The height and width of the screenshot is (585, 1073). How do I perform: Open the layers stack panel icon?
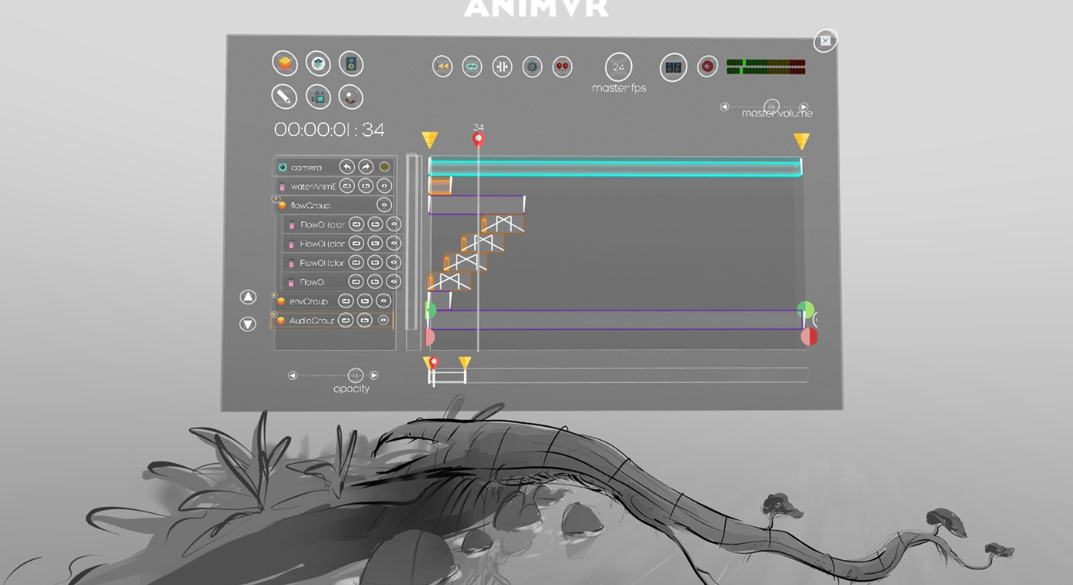(x=285, y=64)
